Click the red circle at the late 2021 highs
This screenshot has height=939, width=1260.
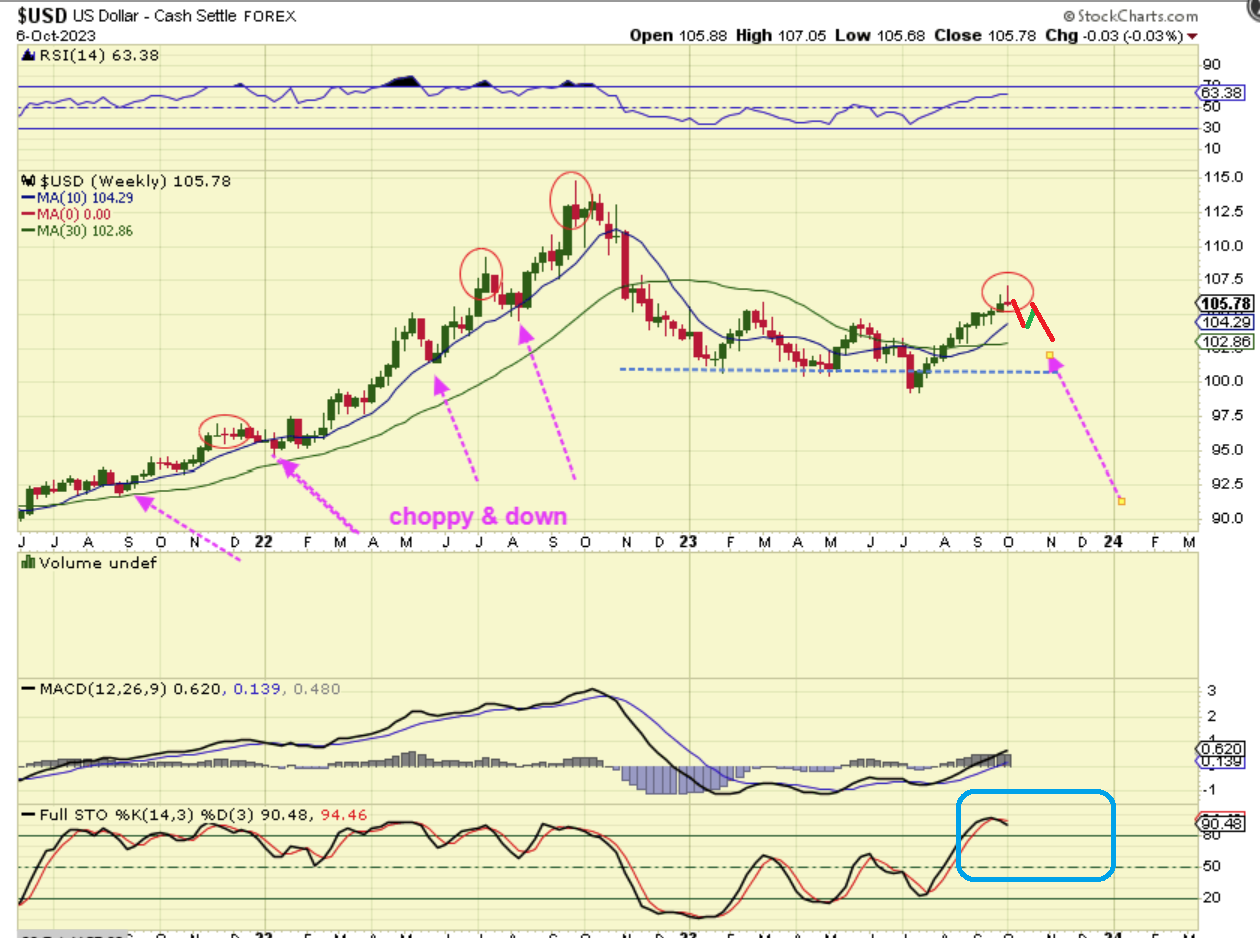[x=224, y=430]
